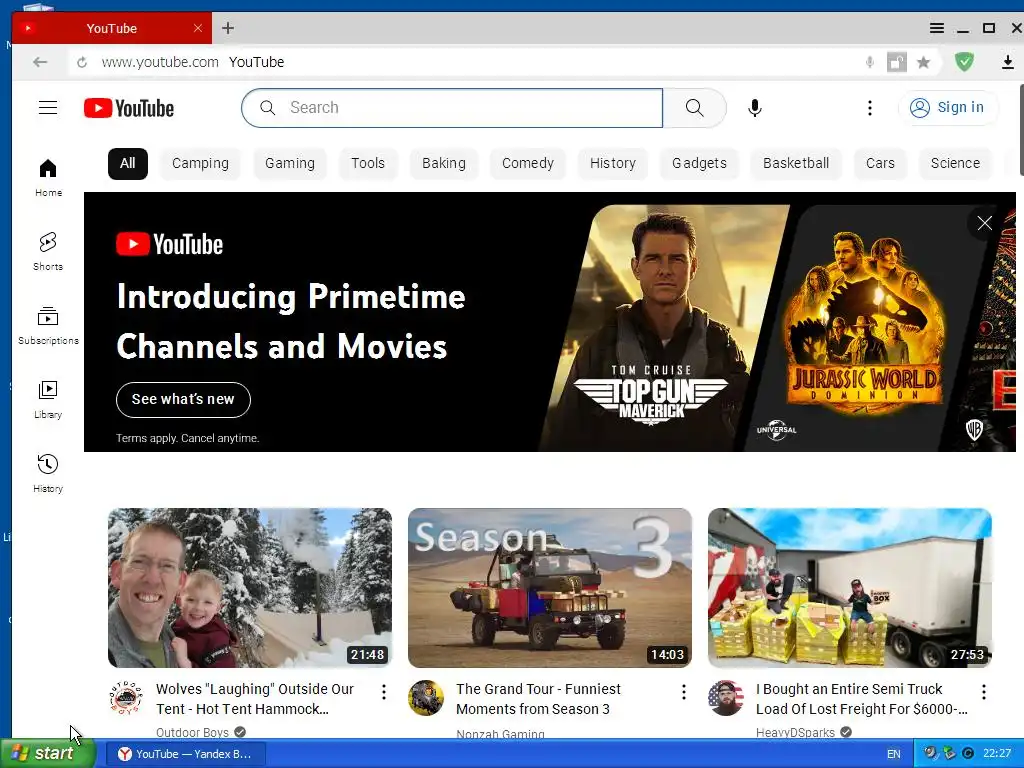Select the History filter chip
Screen dimensions: 1024x768
pyautogui.click(x=613, y=163)
